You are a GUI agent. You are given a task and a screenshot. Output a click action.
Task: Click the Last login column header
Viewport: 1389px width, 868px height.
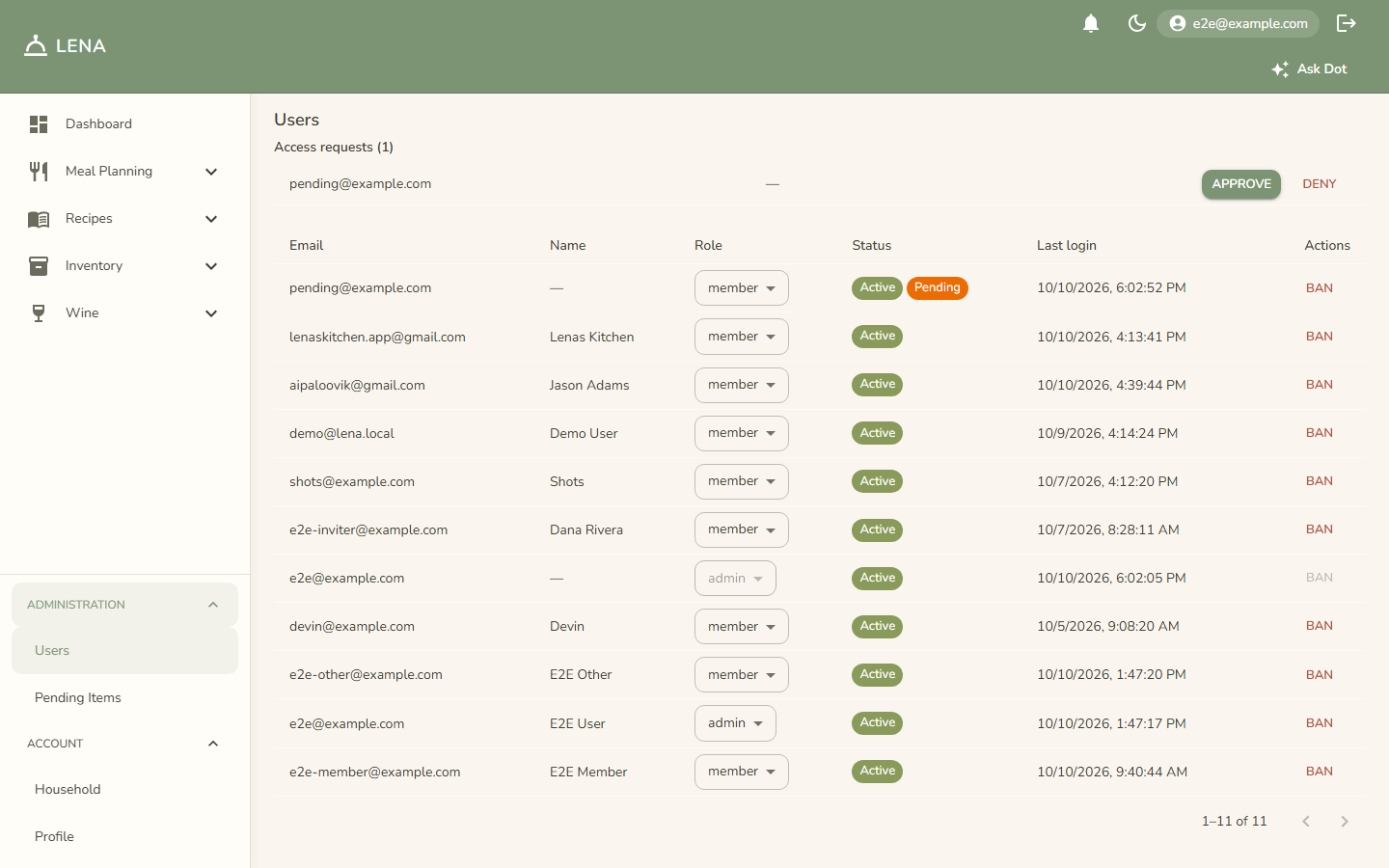(1066, 246)
